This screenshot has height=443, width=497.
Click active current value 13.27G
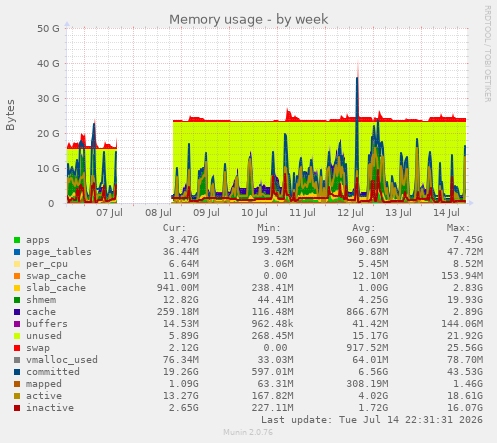click(181, 396)
